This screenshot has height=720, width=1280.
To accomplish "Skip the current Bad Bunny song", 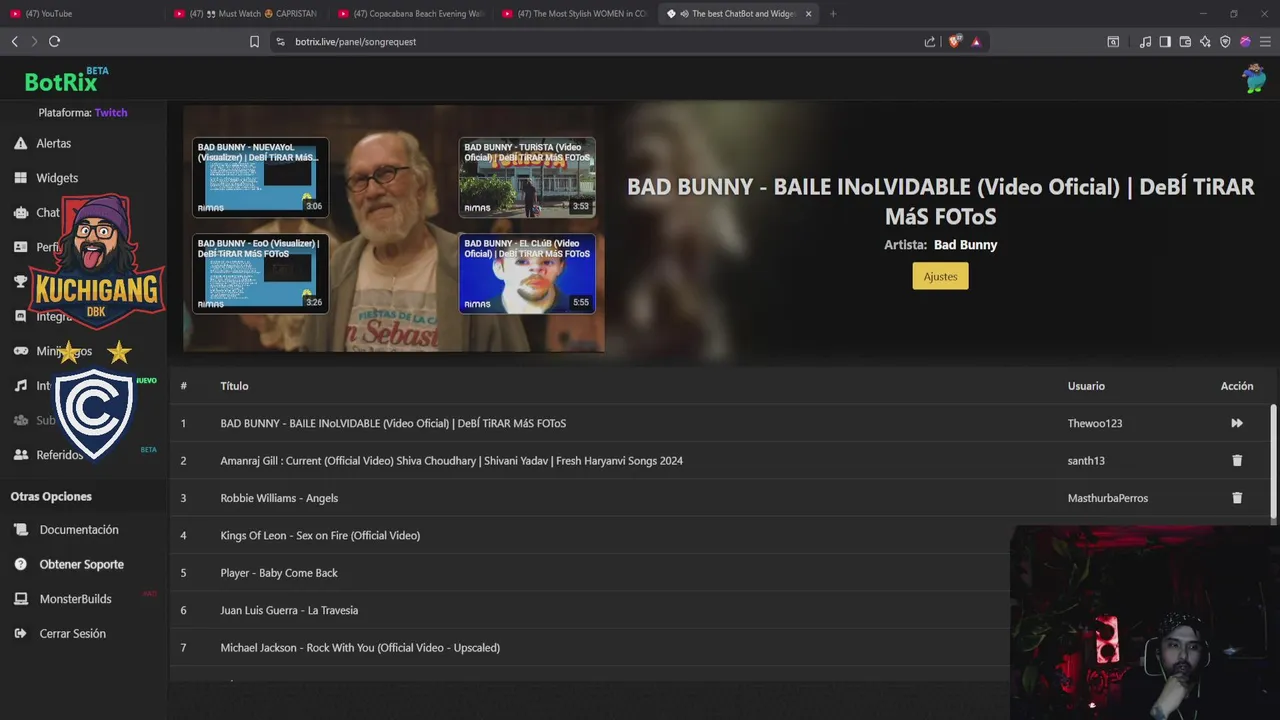I will [1237, 423].
